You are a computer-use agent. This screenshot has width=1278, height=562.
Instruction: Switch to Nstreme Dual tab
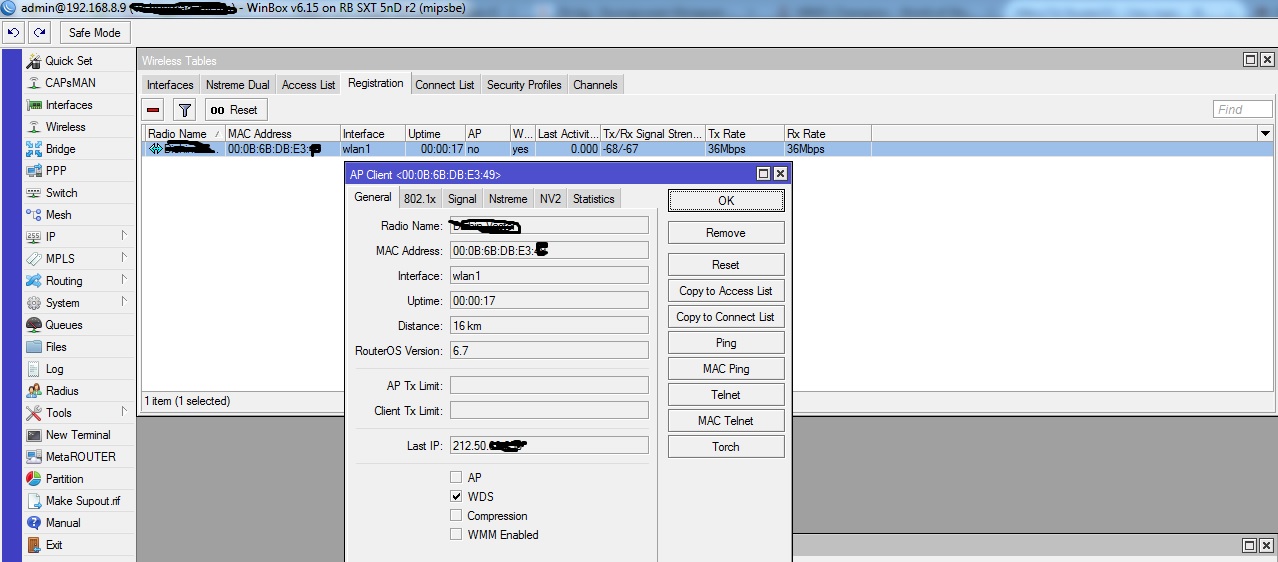[x=238, y=85]
